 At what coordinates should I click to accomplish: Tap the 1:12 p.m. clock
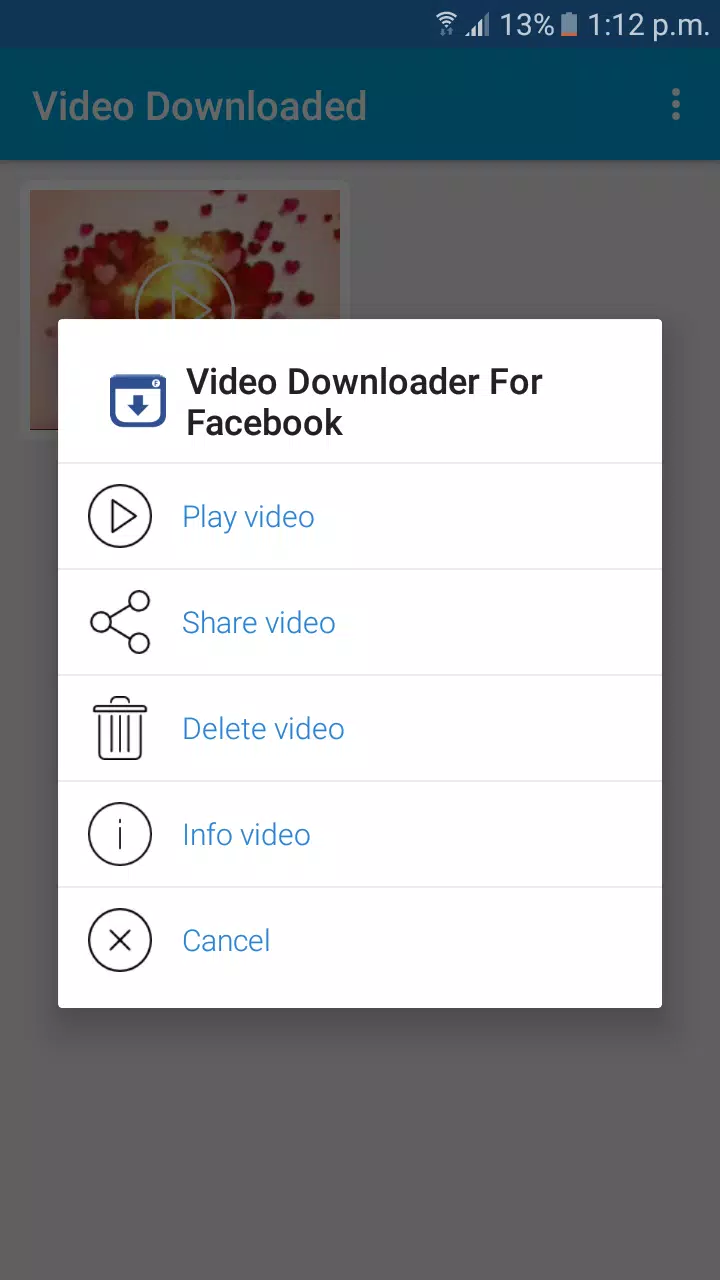coord(648,25)
